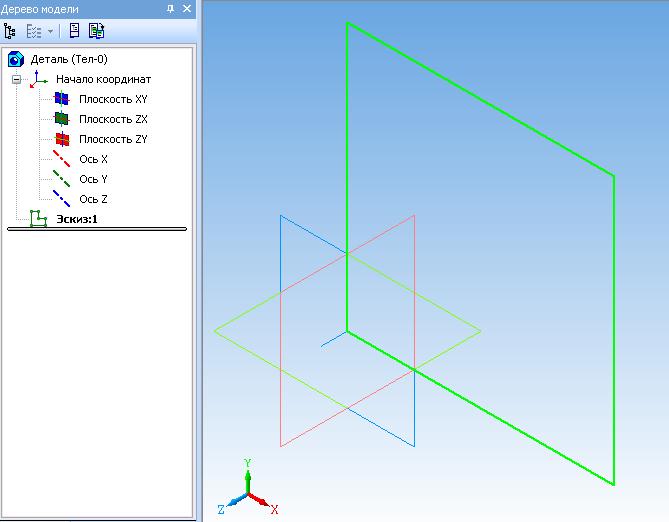669x522 pixels.
Task: Select Плоскость ZY in the tree
Action: pos(113,139)
